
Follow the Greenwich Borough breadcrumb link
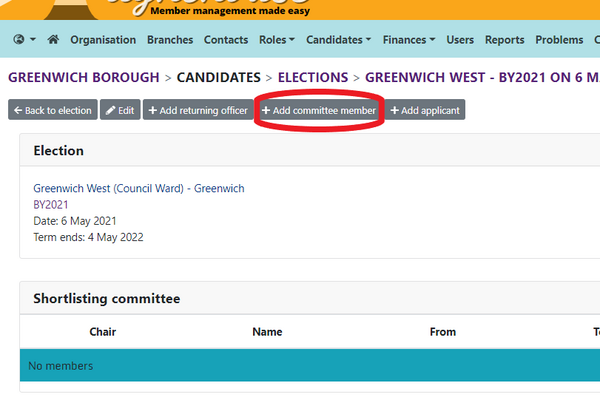(x=84, y=77)
